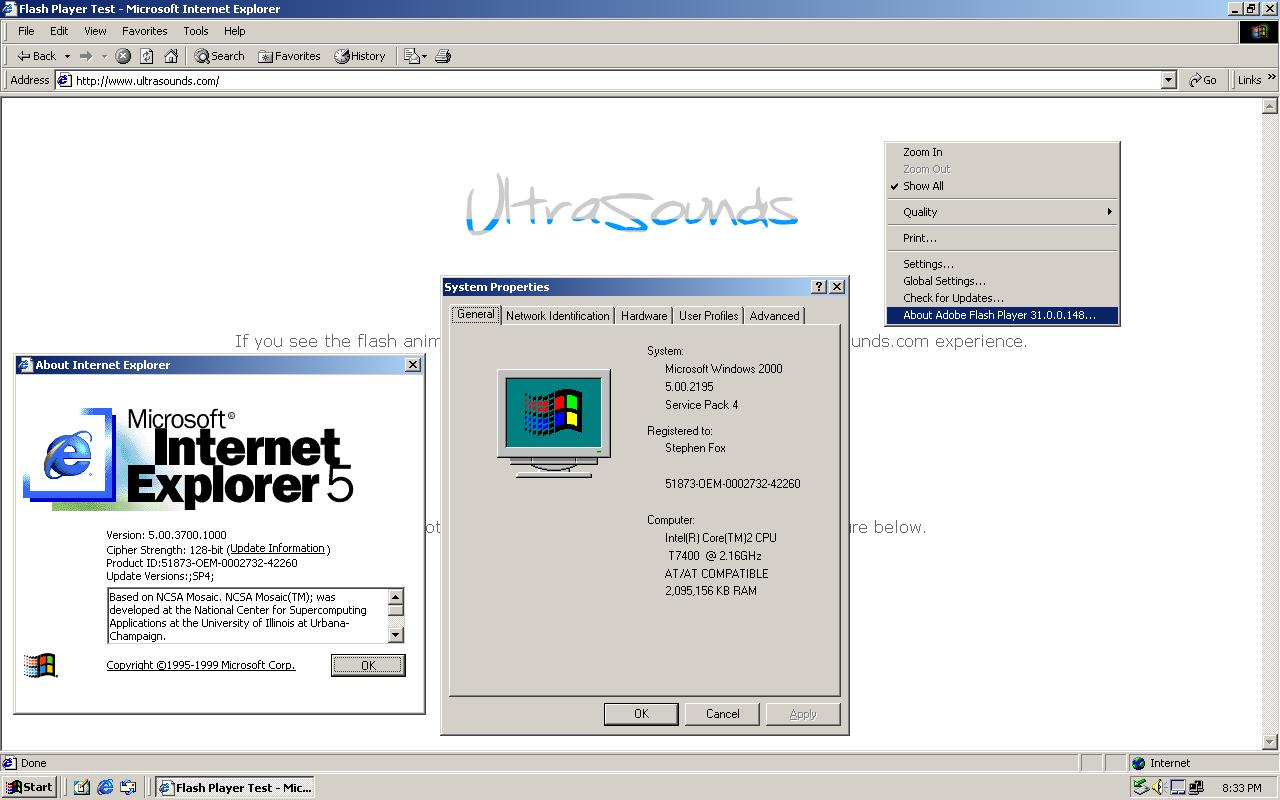Open the View menu
The height and width of the screenshot is (800, 1280).
pyautogui.click(x=95, y=31)
